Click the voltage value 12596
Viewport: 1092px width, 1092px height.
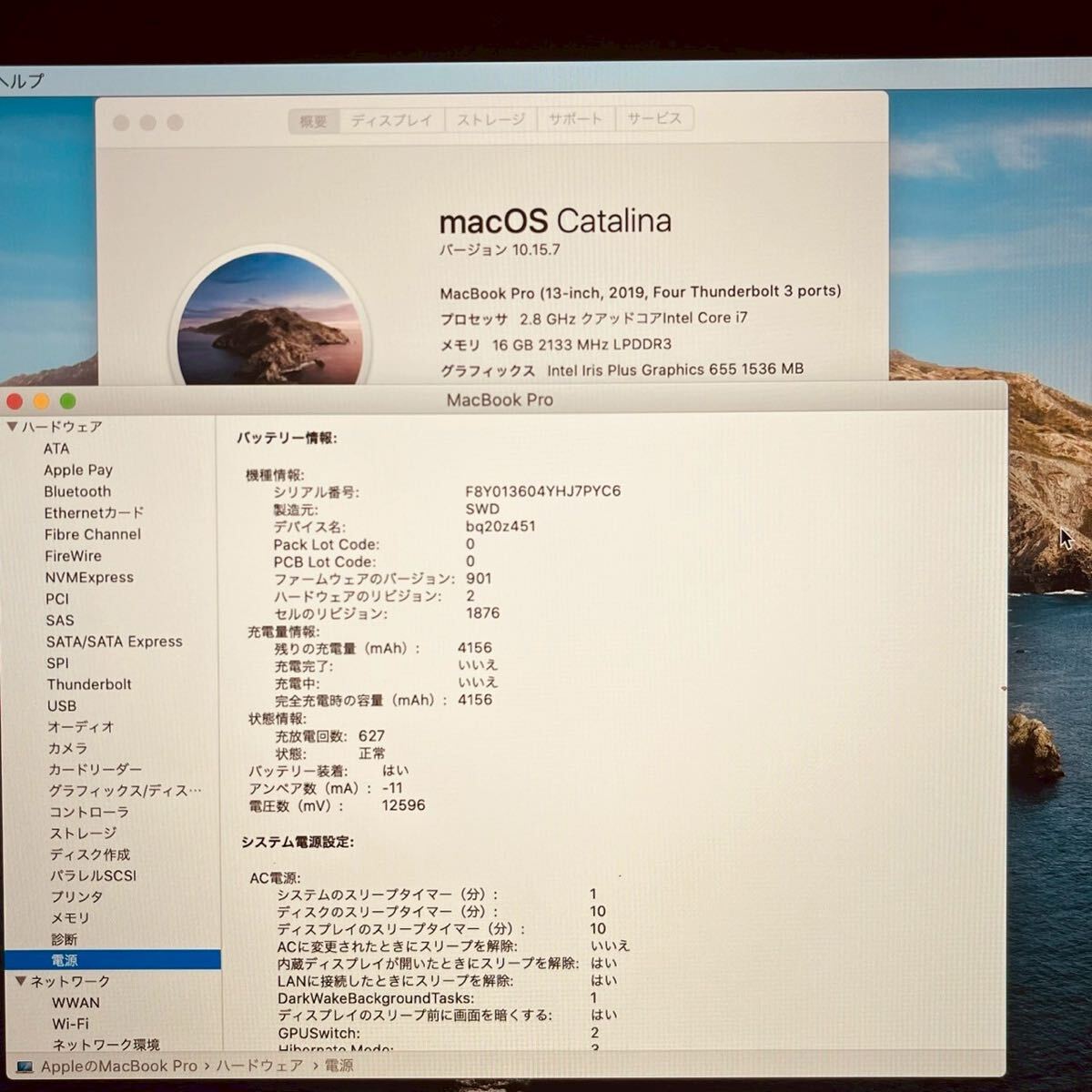coord(403,805)
